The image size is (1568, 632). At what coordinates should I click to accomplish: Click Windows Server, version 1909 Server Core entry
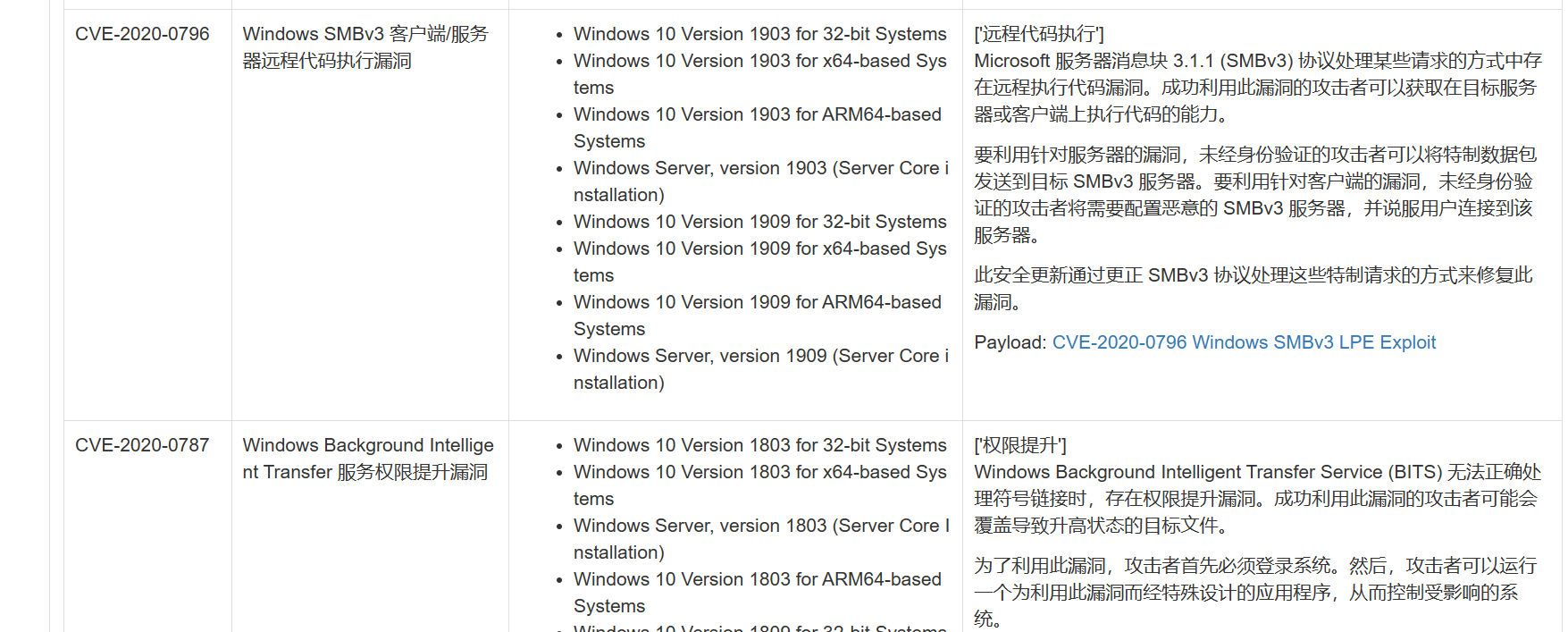click(760, 356)
